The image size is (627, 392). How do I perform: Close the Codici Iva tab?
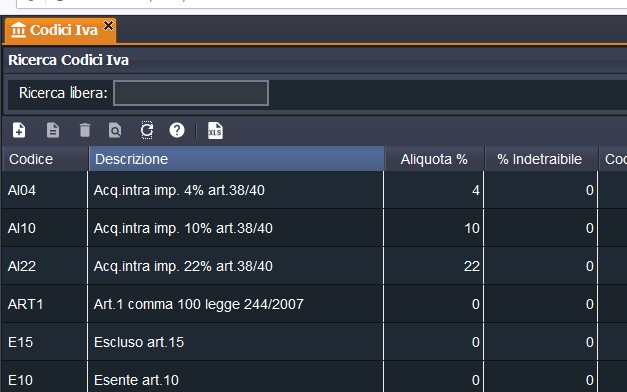[x=108, y=26]
